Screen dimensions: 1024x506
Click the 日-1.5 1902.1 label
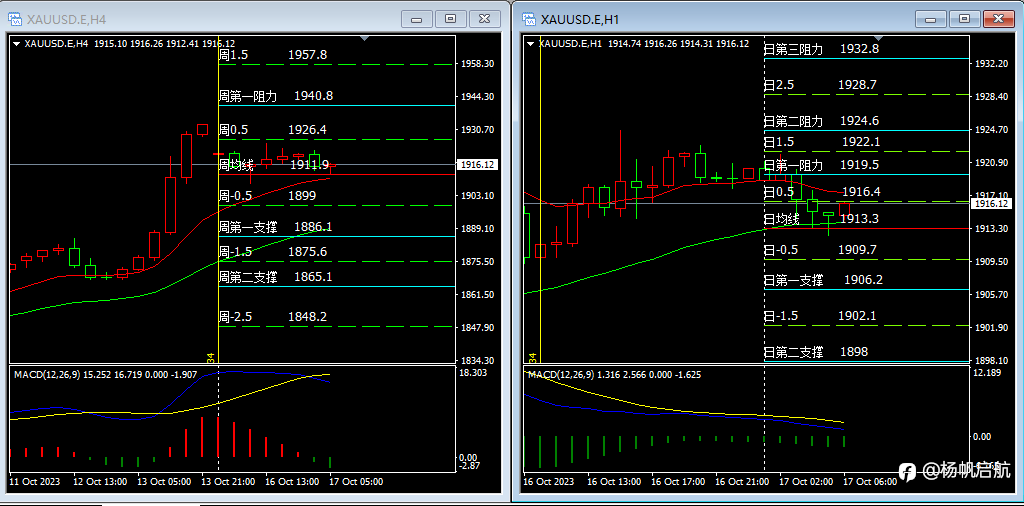[x=820, y=316]
